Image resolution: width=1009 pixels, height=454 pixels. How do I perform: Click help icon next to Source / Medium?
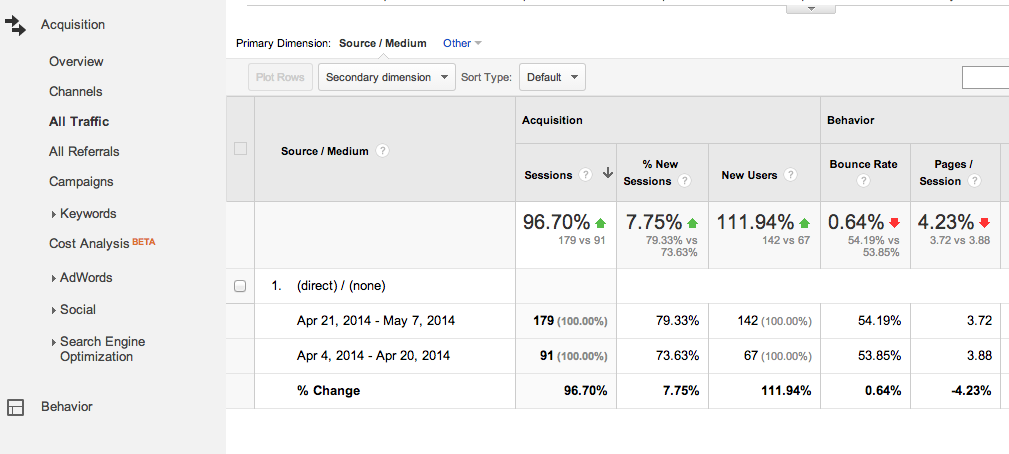(x=382, y=151)
